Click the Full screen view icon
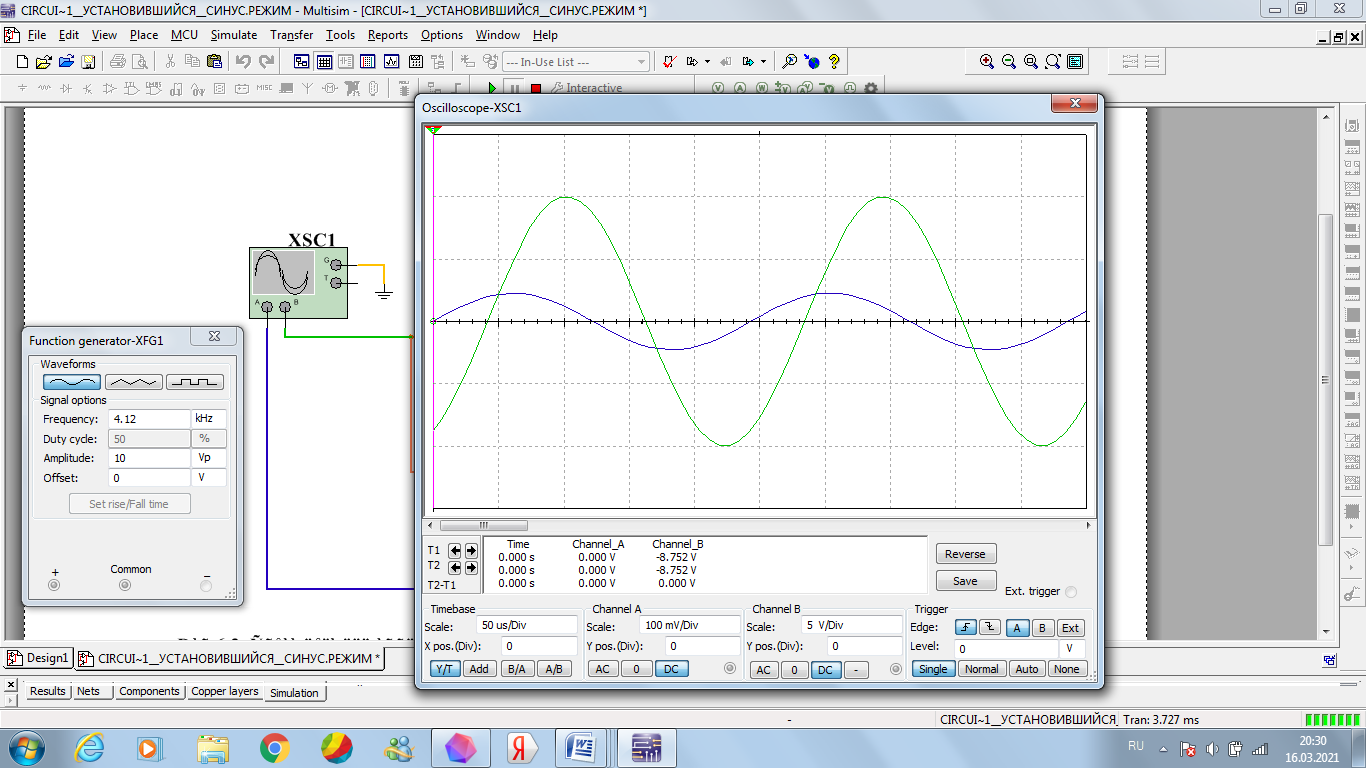The image size is (1366, 768). click(1075, 61)
